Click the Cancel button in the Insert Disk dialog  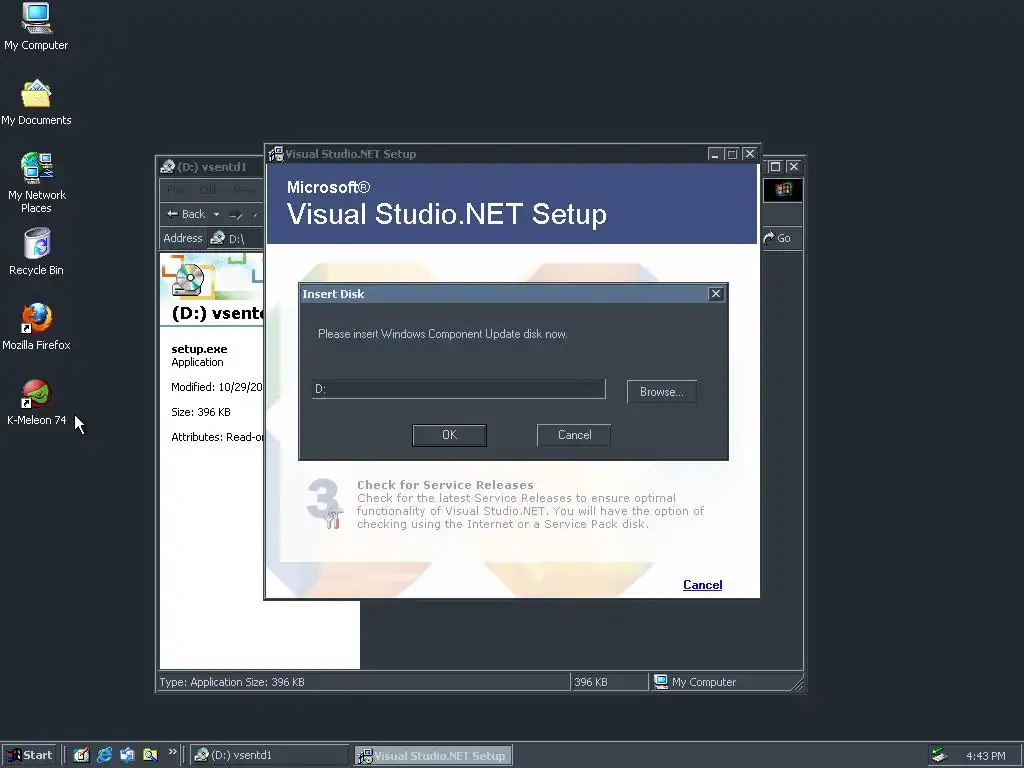click(574, 435)
